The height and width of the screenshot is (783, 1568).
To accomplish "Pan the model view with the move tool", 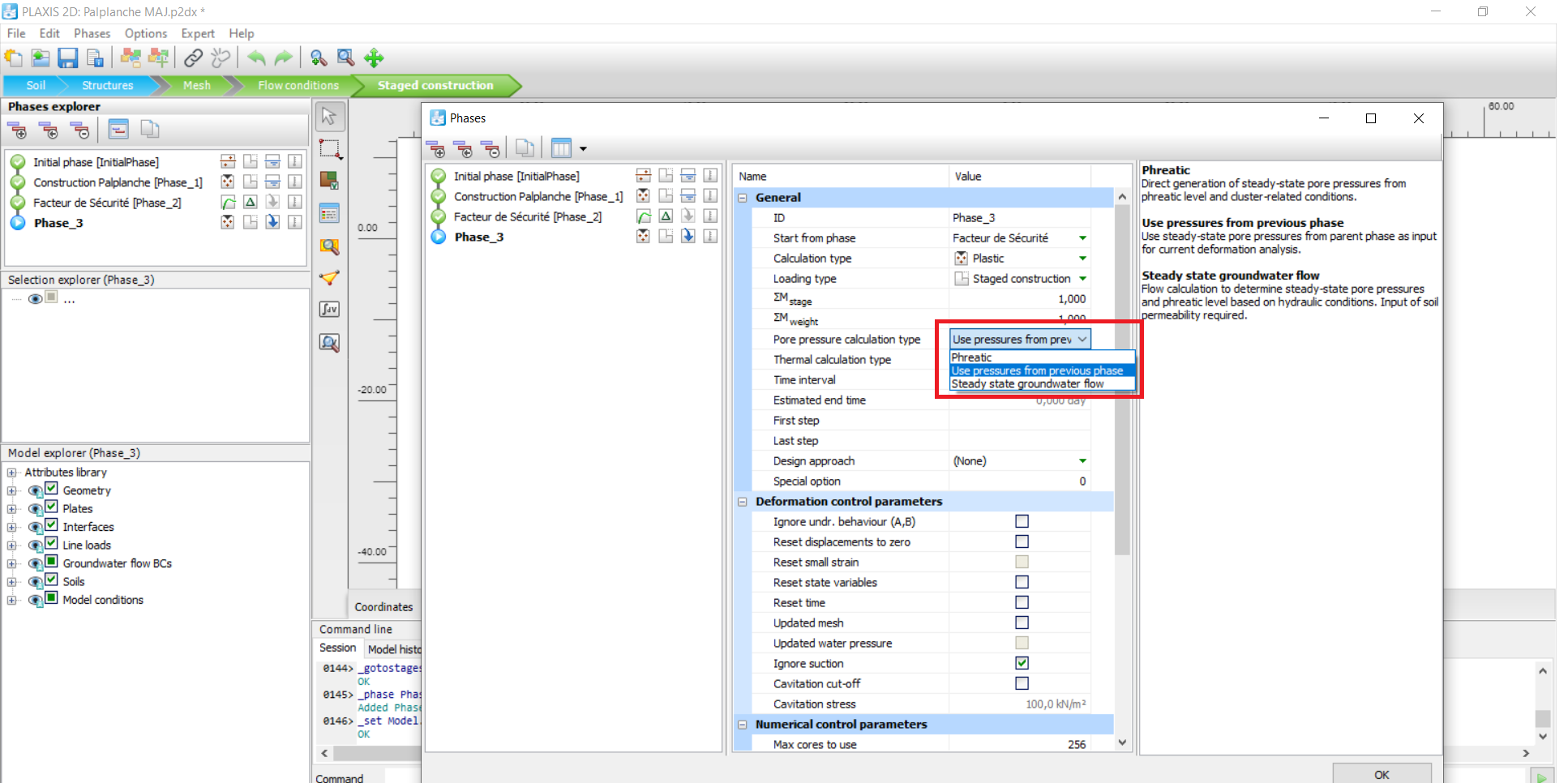I will (374, 58).
